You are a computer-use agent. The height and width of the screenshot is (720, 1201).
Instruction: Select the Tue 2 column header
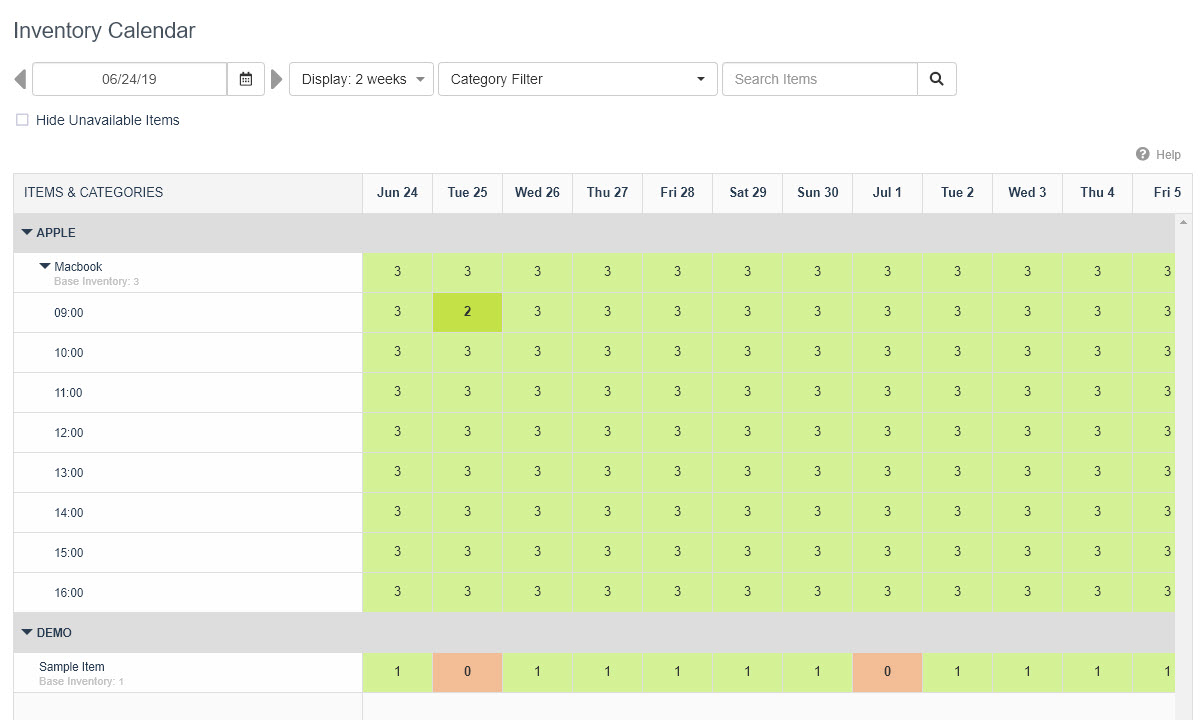tap(957, 193)
